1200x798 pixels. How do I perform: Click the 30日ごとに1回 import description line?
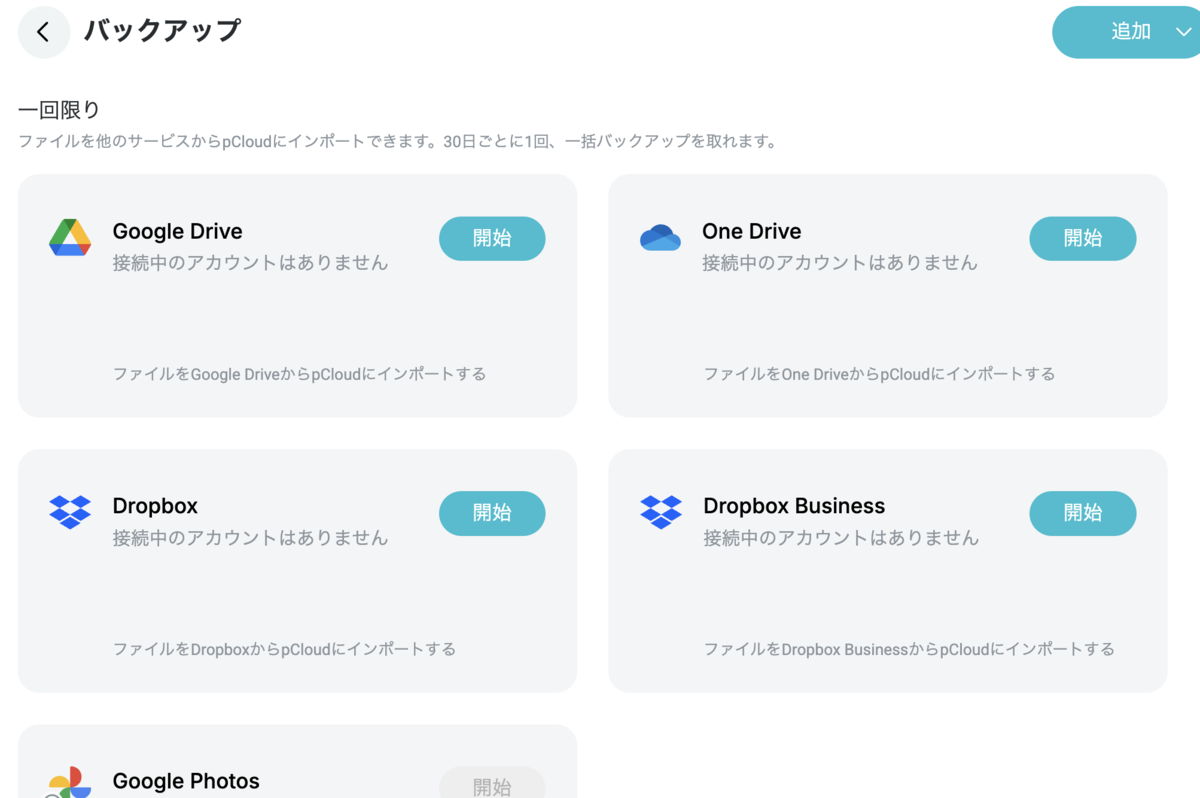pos(398,142)
